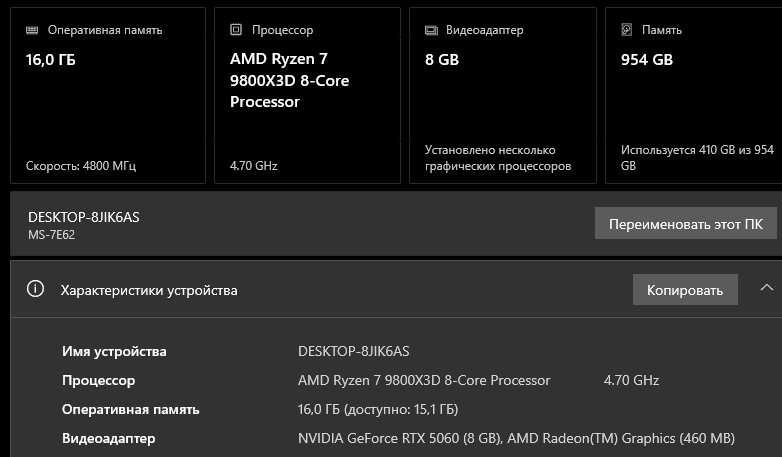Click the MS-7E62 model label

(x=51, y=235)
